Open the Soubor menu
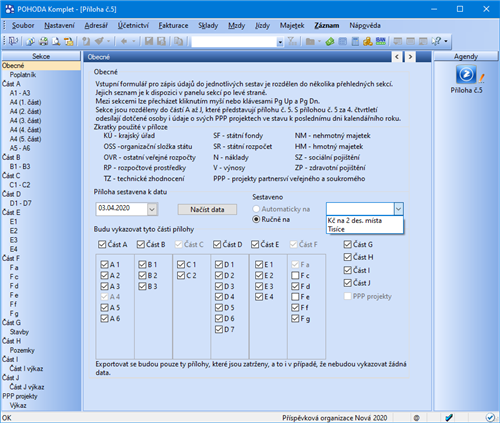 (23, 25)
